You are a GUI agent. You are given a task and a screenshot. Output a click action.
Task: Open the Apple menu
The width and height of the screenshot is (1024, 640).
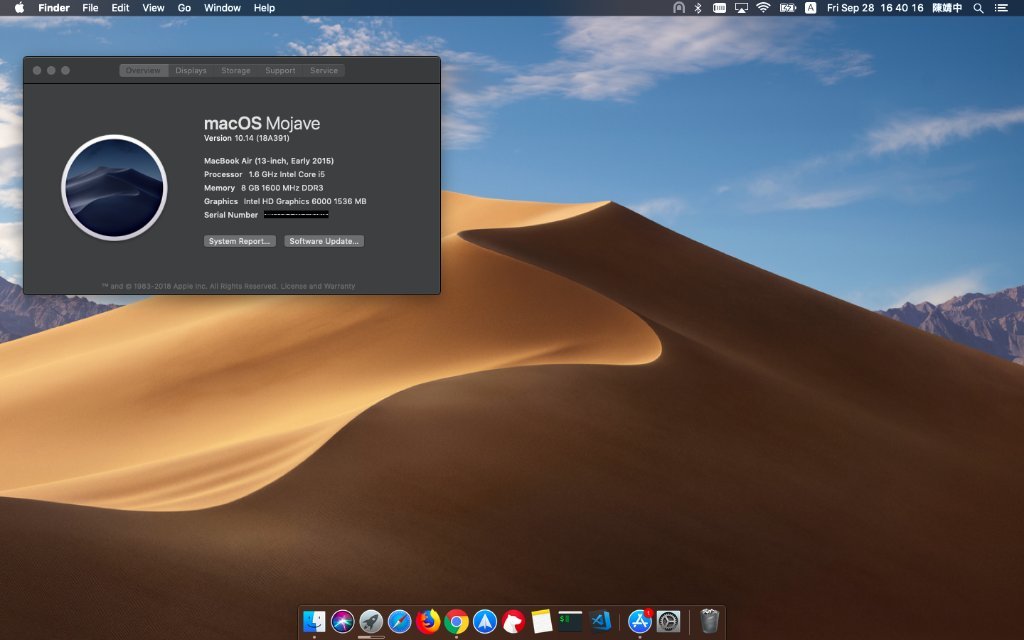coord(19,8)
